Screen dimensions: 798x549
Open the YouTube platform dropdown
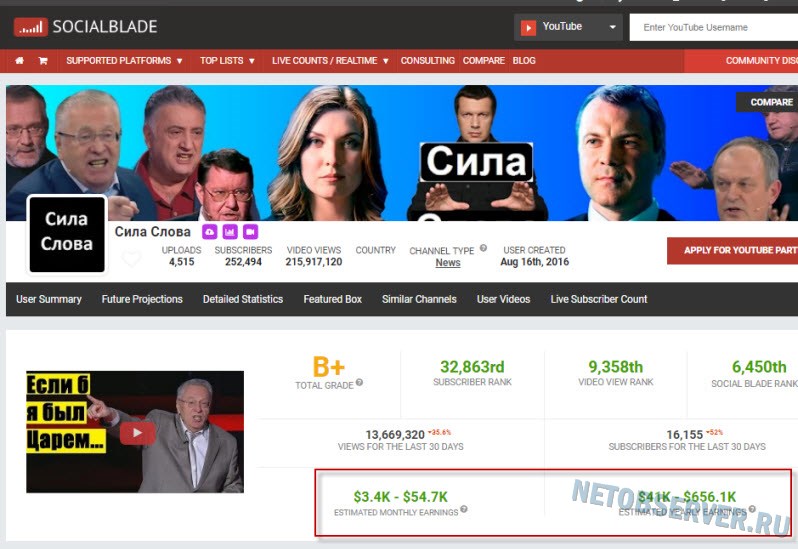click(x=568, y=27)
